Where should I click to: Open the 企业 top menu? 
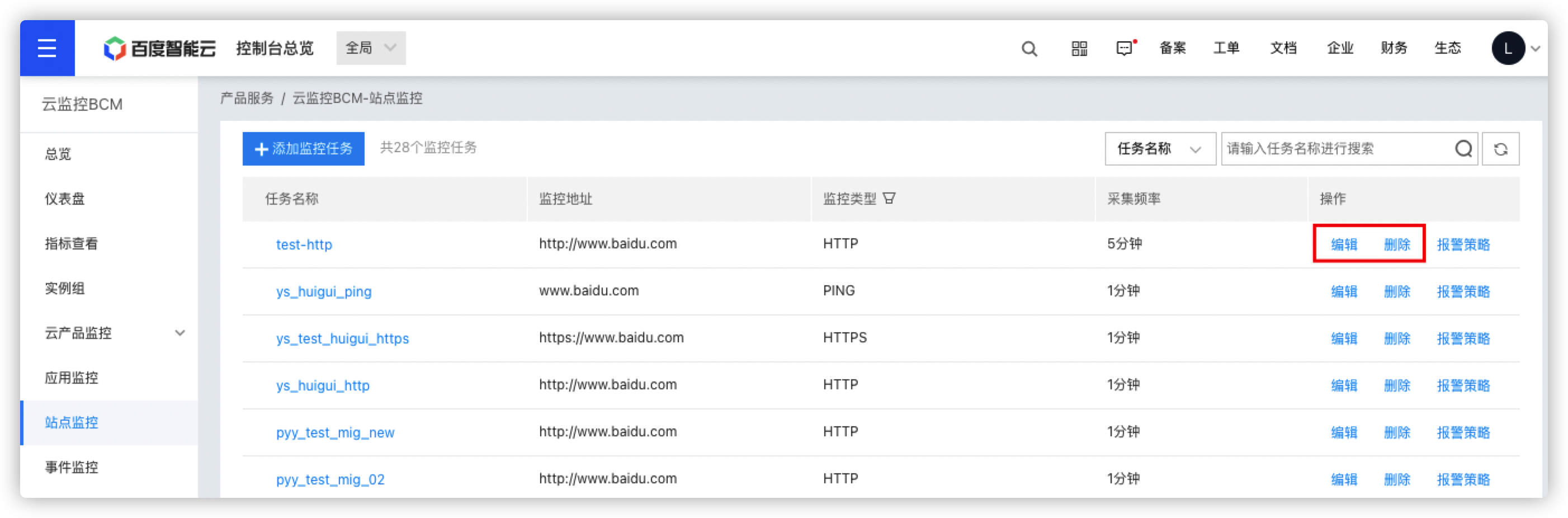1340,48
